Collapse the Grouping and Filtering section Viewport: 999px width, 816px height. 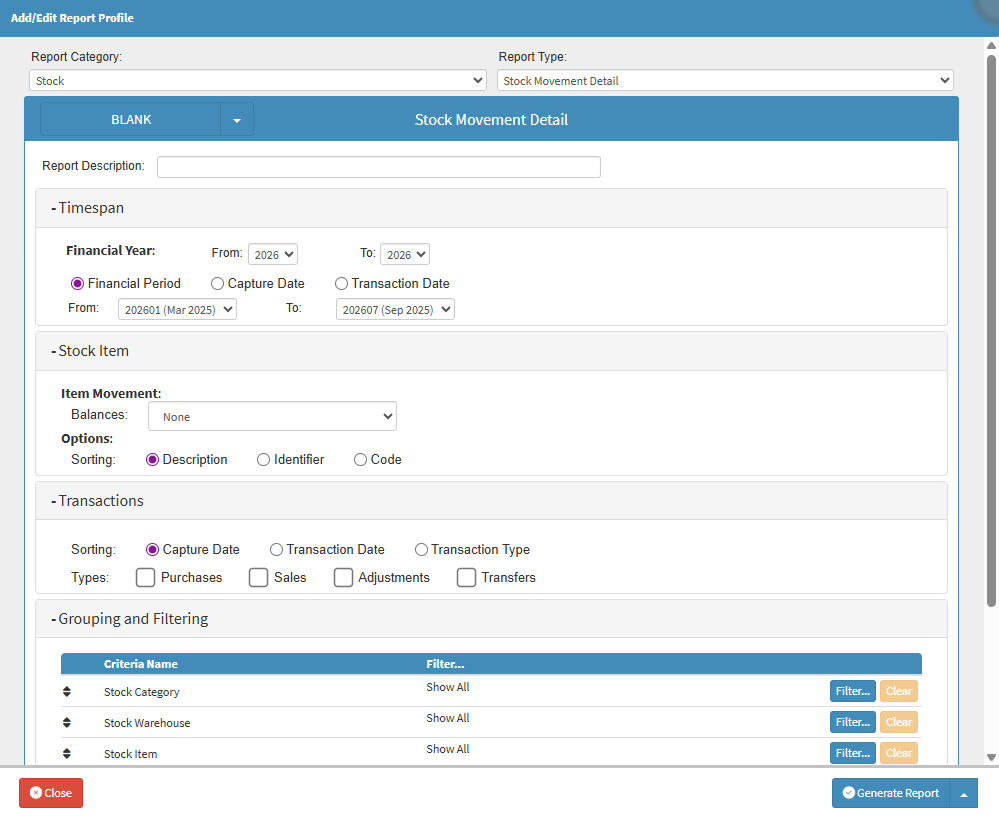(132, 619)
